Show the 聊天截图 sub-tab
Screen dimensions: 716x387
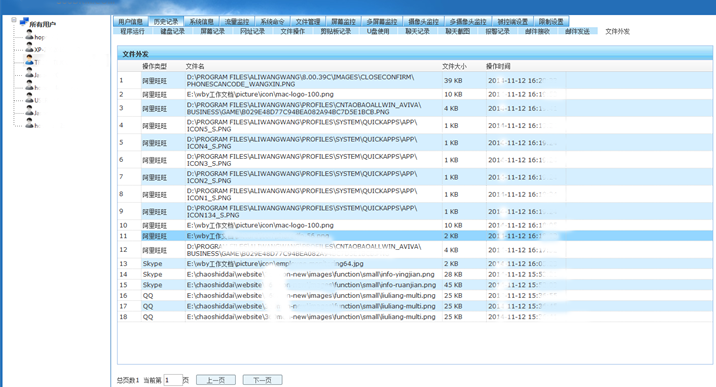[x=458, y=31]
